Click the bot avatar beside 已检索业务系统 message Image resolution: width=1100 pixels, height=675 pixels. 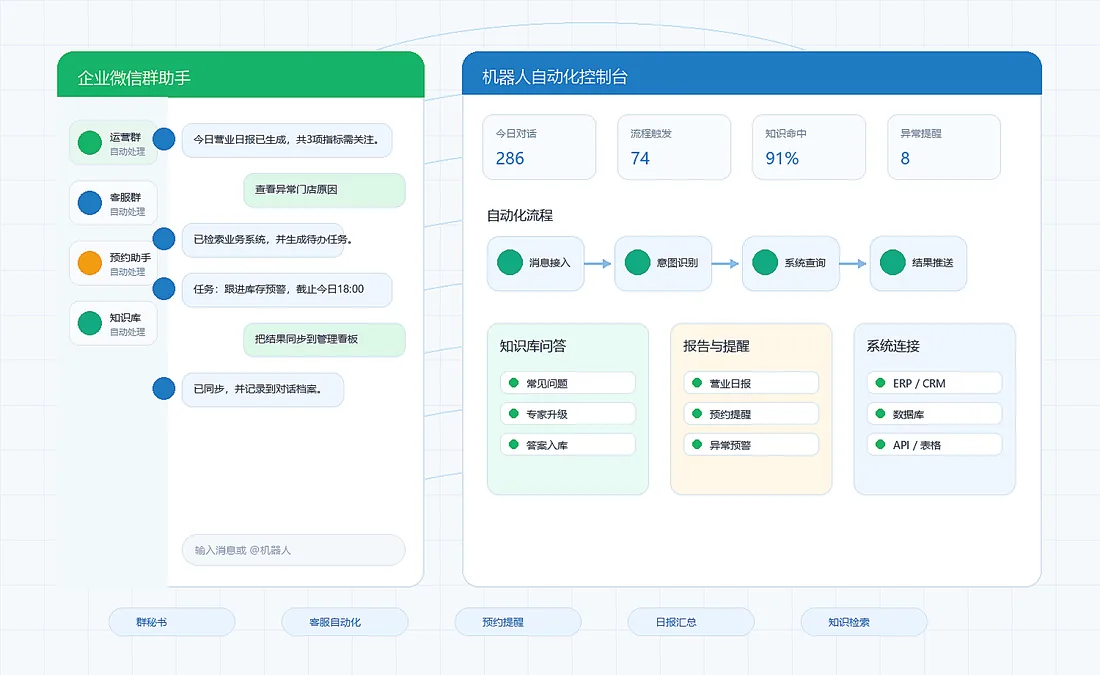[x=164, y=239]
